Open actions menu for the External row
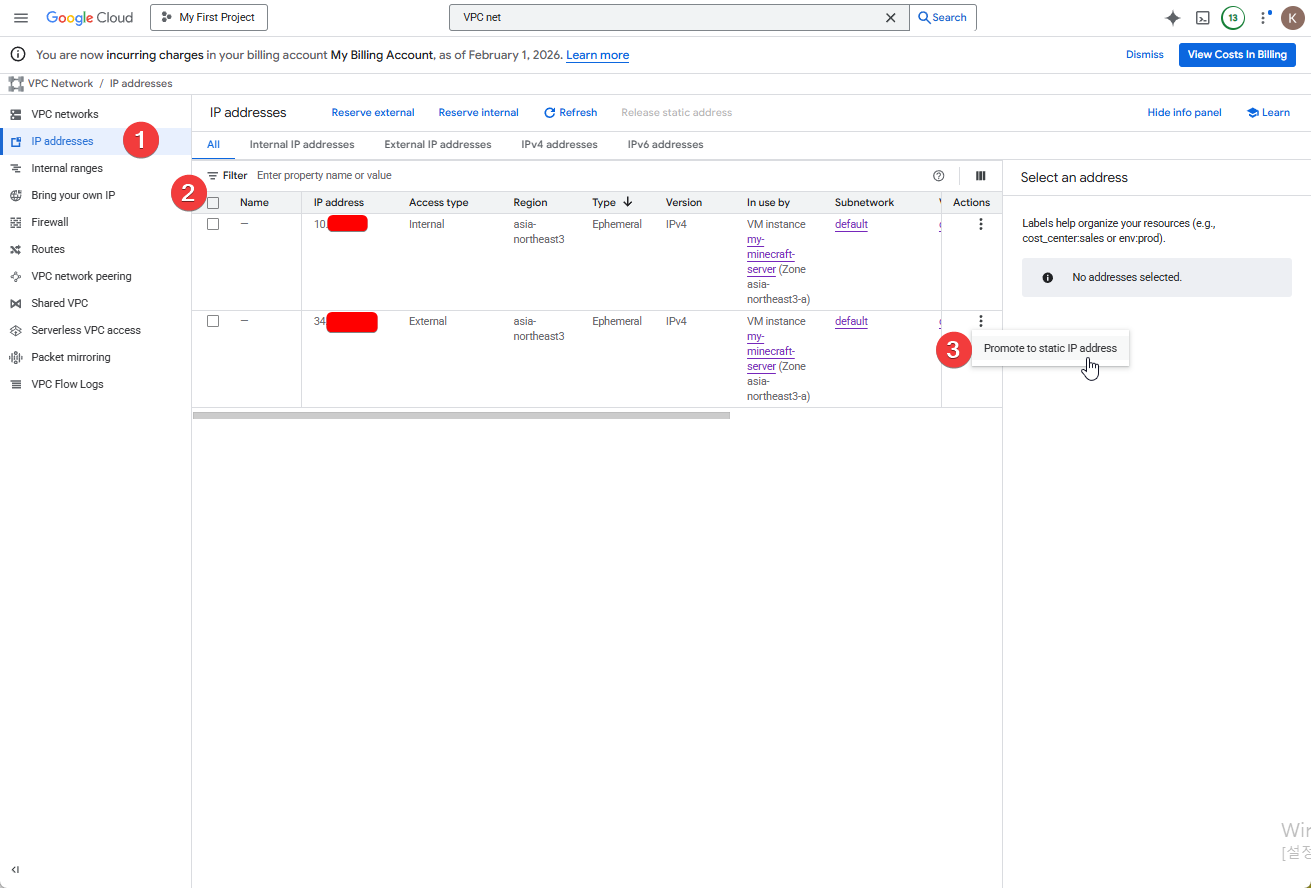This screenshot has height=888, width=1311. [981, 322]
